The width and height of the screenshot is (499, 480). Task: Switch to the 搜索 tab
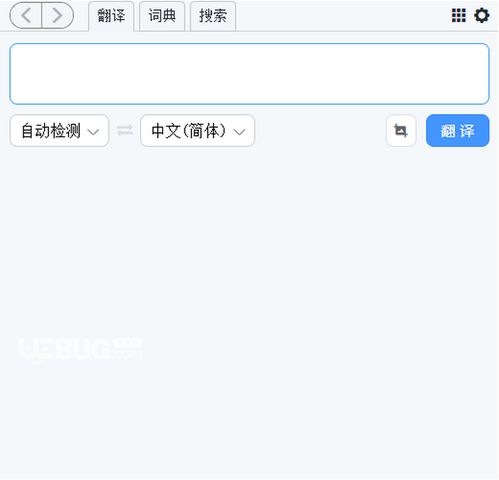(213, 16)
